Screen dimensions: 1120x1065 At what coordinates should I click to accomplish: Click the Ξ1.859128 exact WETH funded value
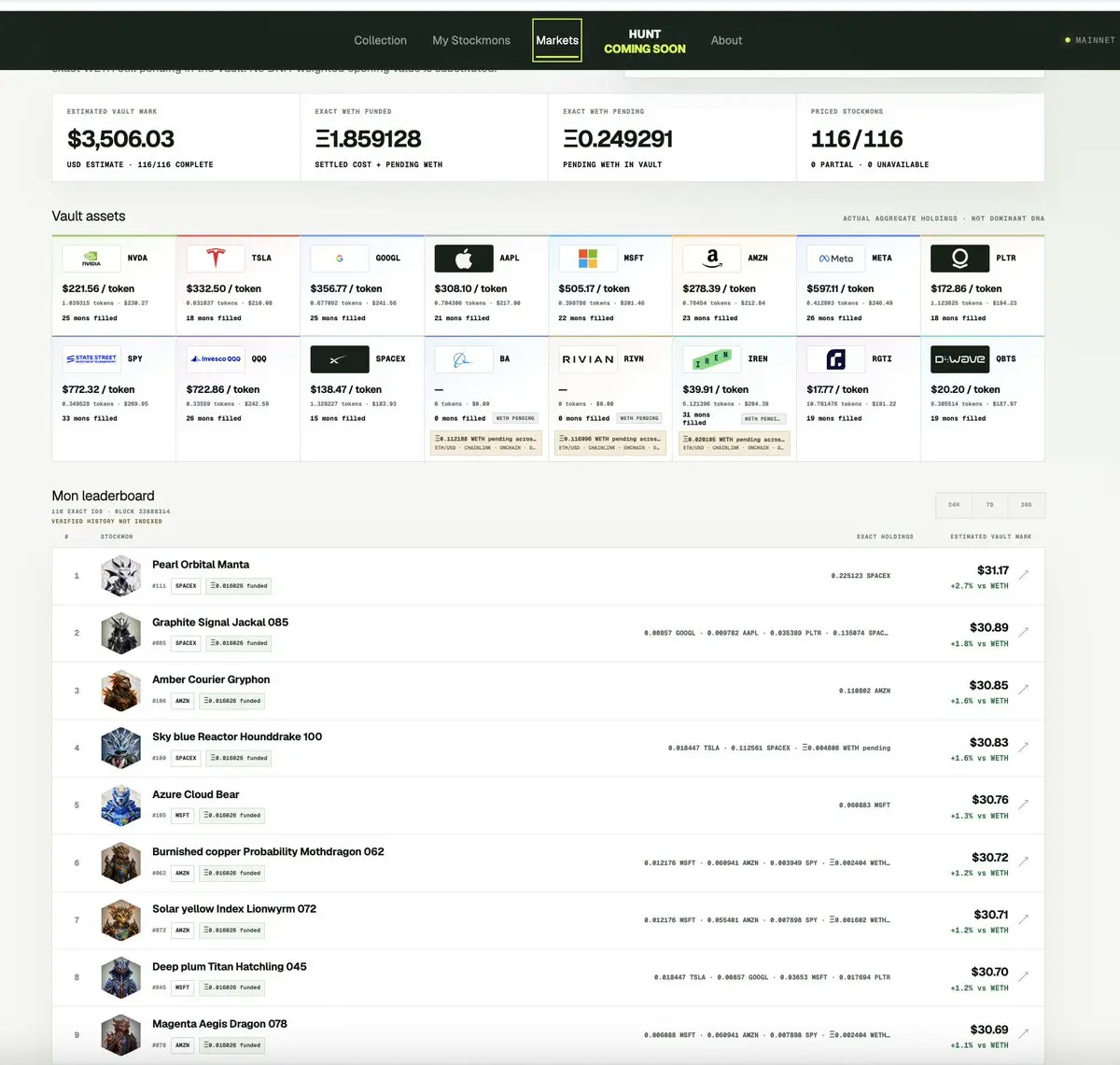368,139
